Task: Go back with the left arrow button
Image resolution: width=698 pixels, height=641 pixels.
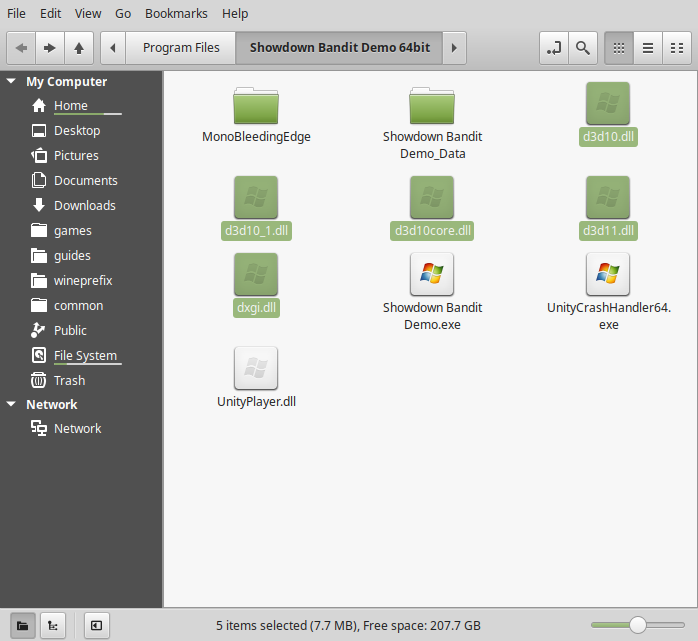Action: pyautogui.click(x=21, y=48)
